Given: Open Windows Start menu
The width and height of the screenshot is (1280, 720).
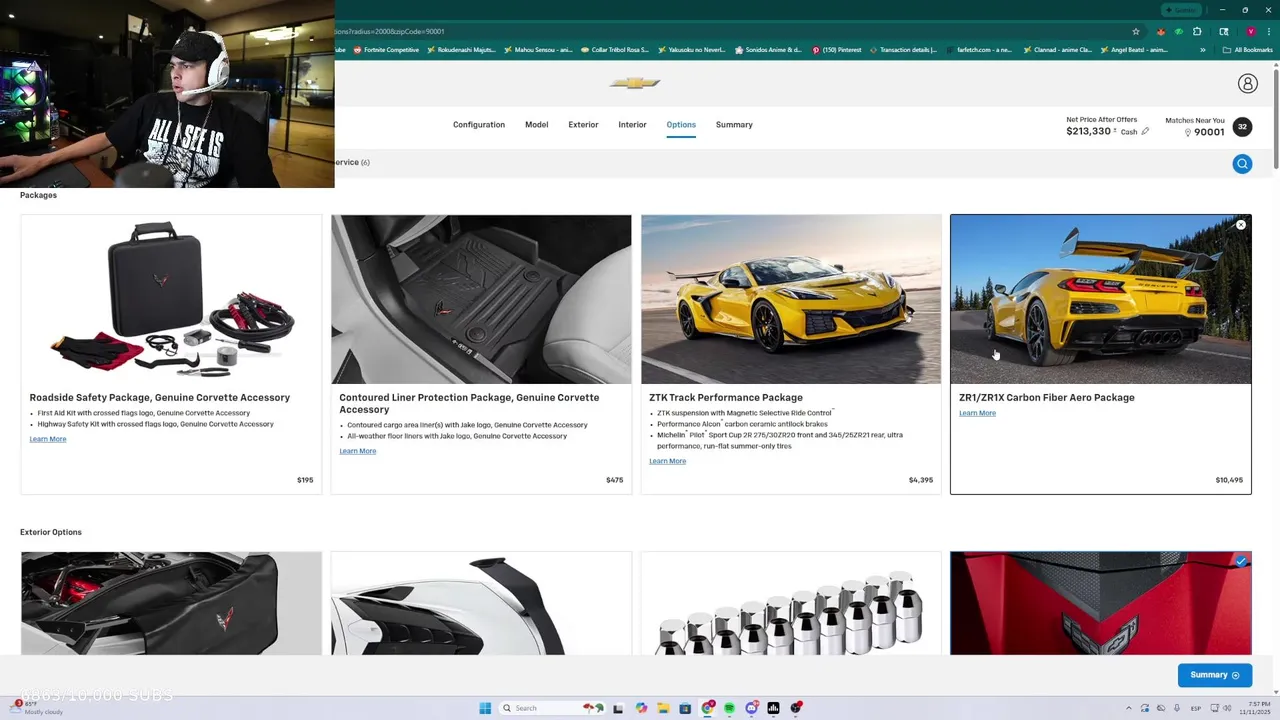Looking at the screenshot, I should coord(485,708).
